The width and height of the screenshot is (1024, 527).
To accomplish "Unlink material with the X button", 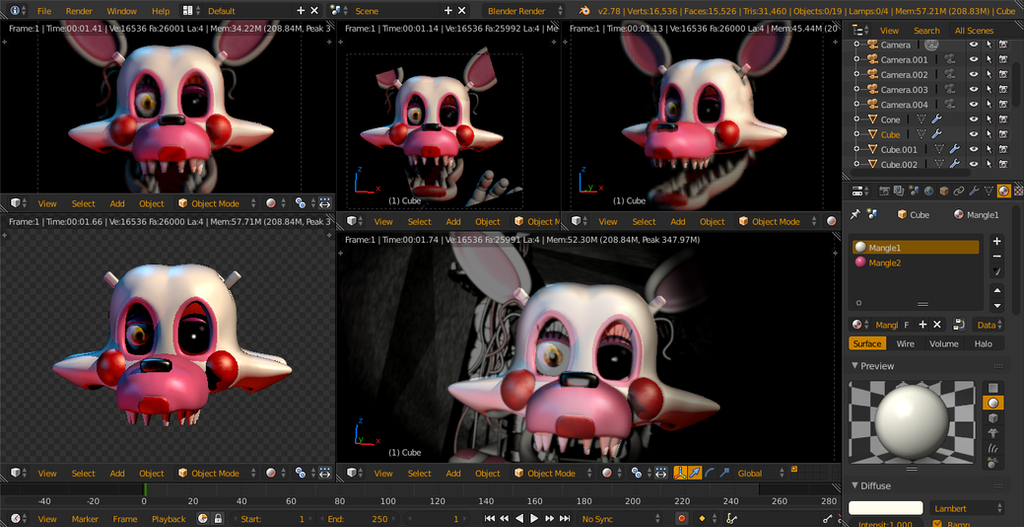I will click(x=937, y=325).
